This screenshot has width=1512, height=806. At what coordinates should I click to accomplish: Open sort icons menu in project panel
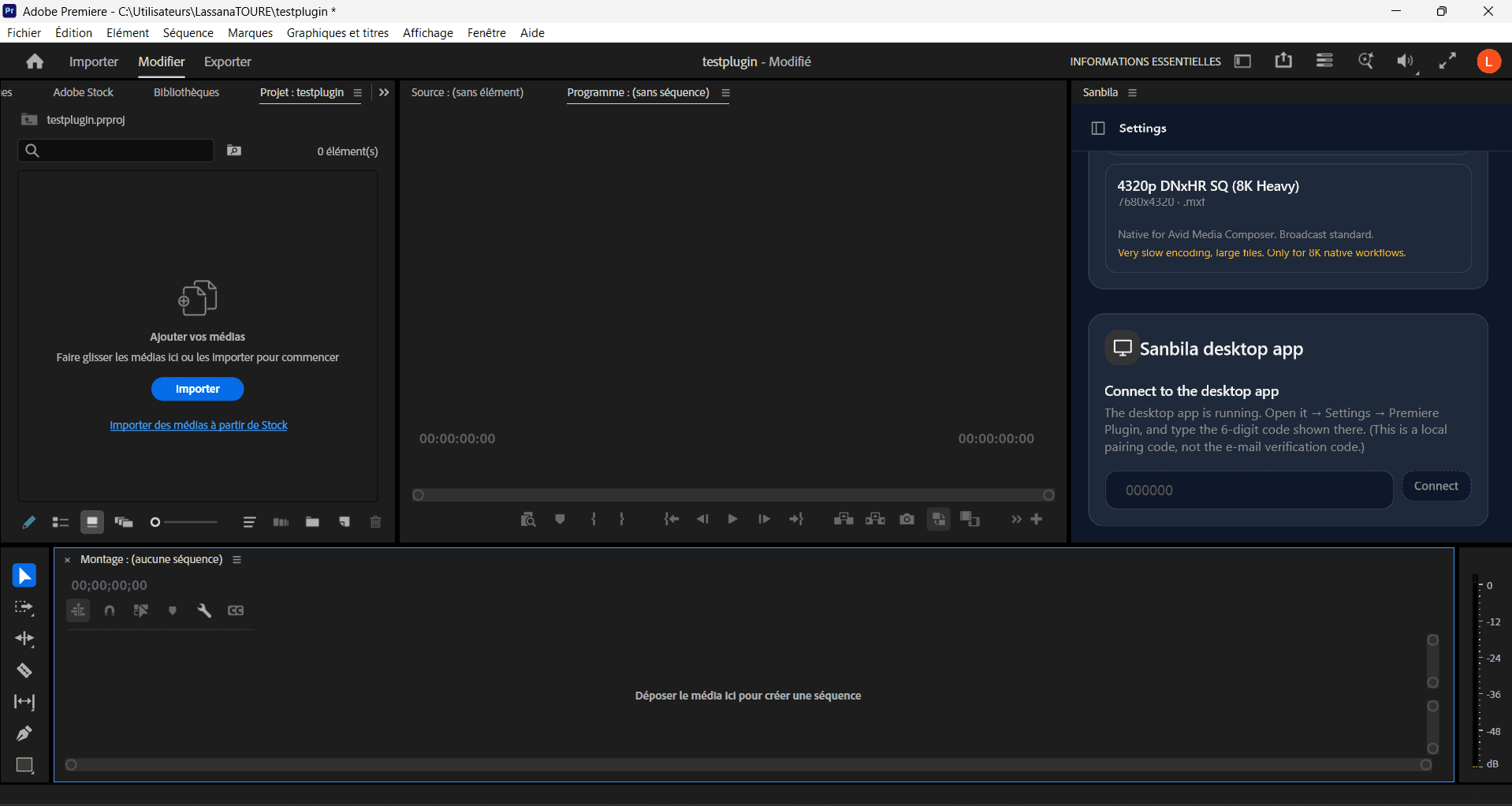pos(249,522)
